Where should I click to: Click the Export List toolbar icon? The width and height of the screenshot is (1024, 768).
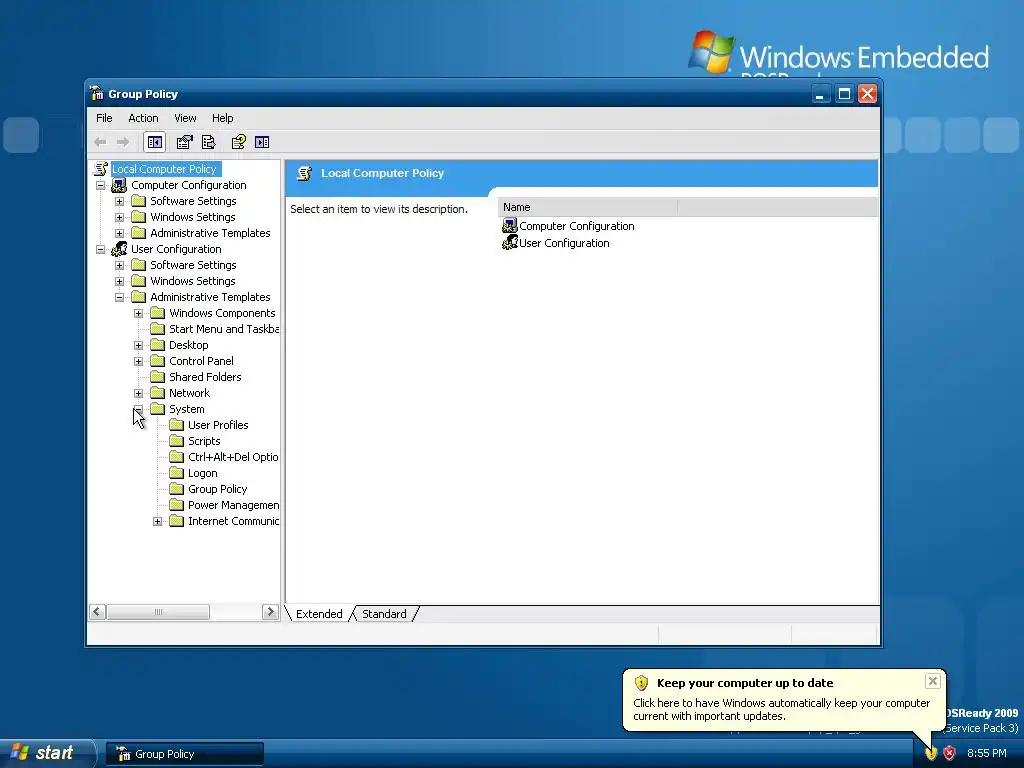(x=209, y=142)
